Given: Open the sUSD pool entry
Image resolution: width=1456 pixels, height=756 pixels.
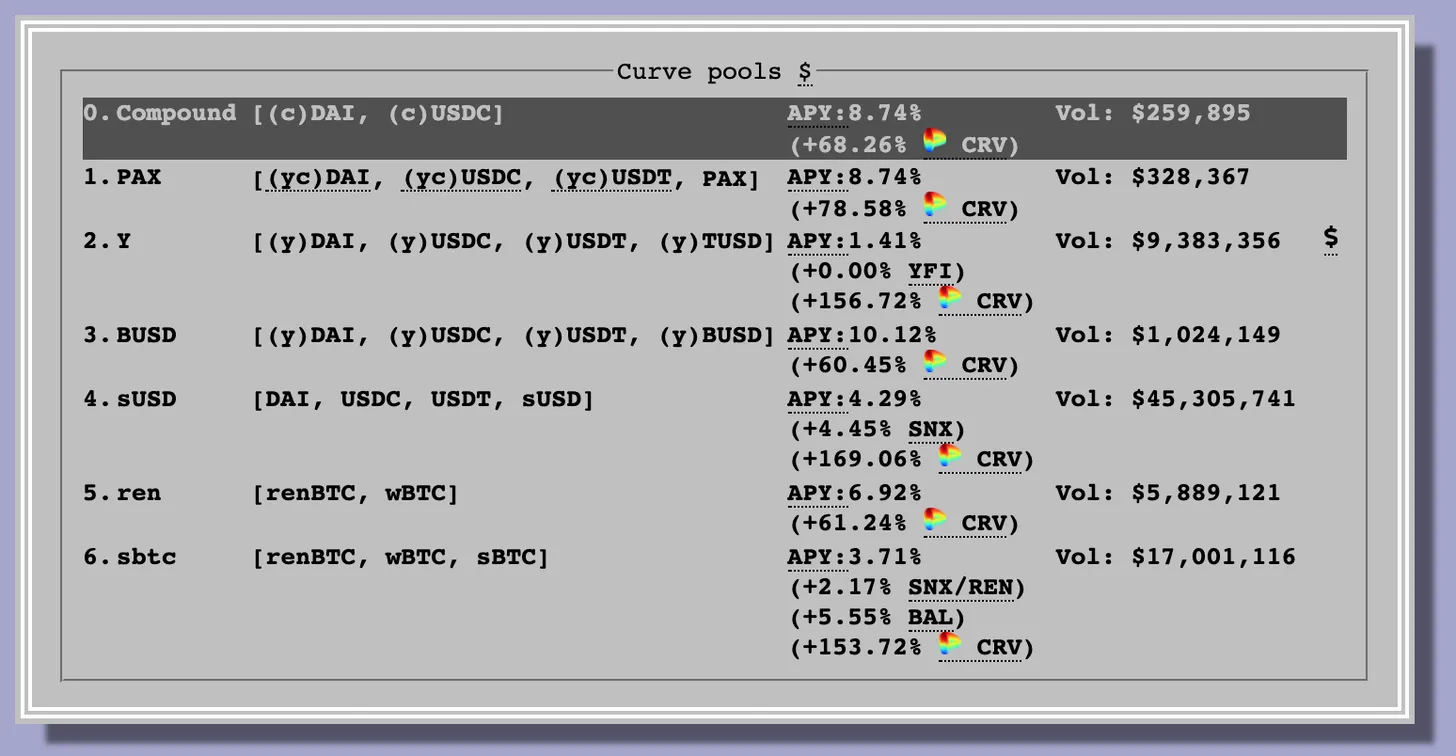Looking at the screenshot, I should coord(146,399).
